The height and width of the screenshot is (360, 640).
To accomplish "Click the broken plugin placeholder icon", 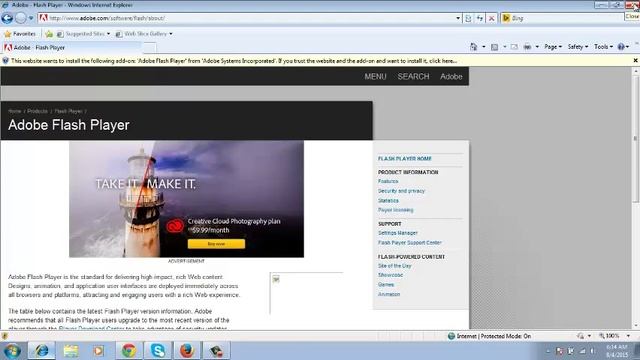I will [x=276, y=279].
